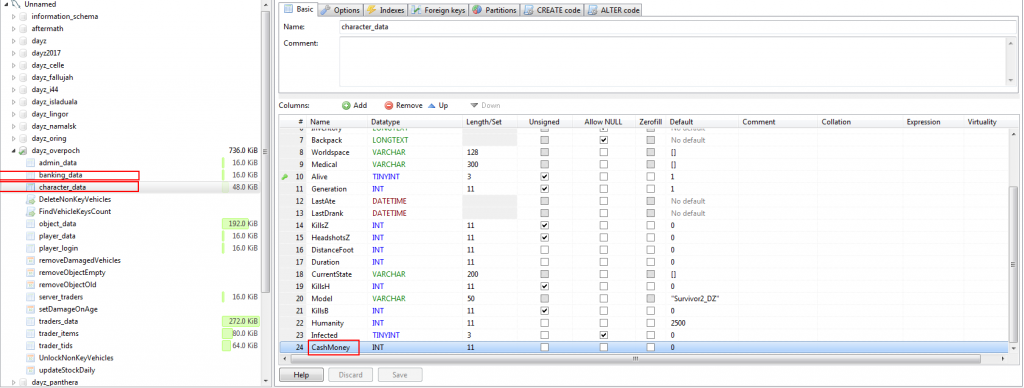Switch to the Indexes tab

(x=385, y=10)
